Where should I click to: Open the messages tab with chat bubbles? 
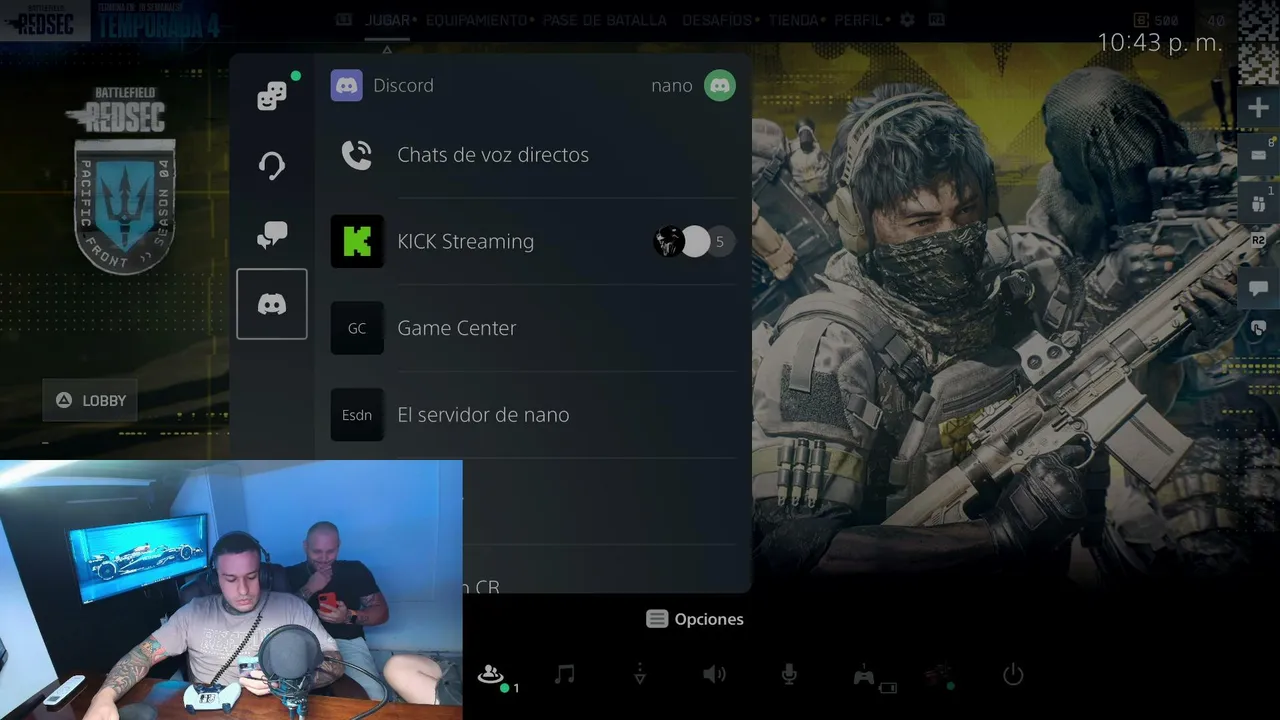tap(272, 235)
